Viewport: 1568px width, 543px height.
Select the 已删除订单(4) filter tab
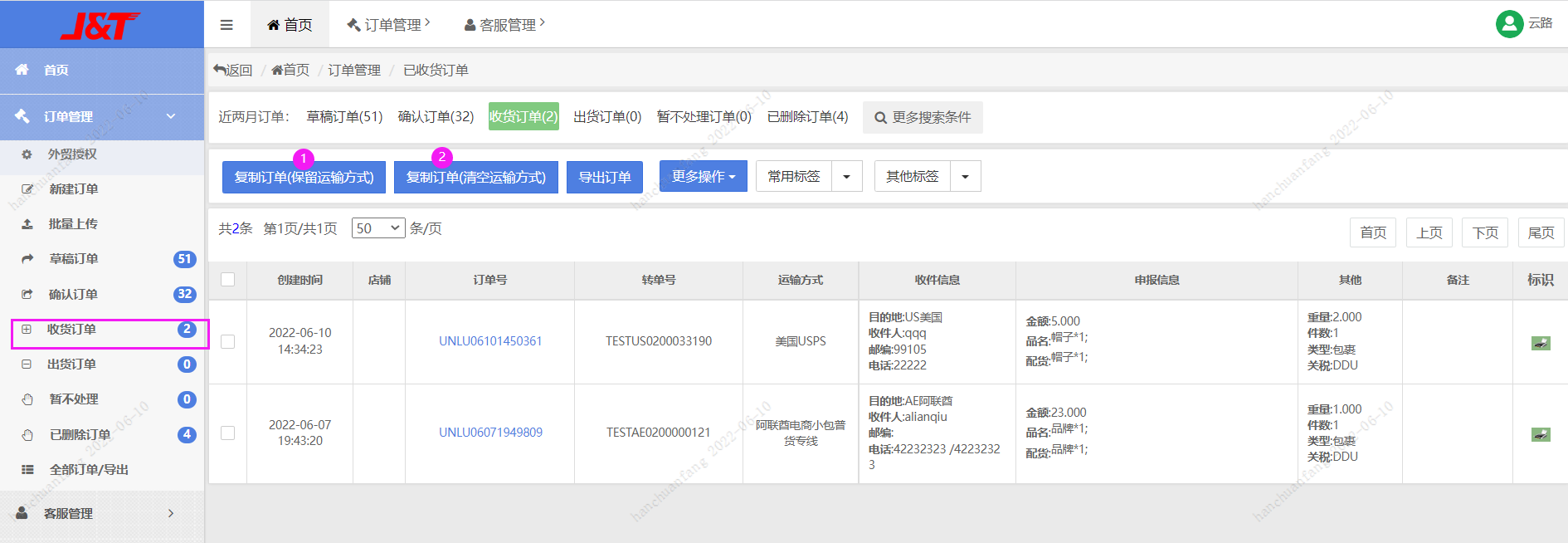tap(807, 117)
